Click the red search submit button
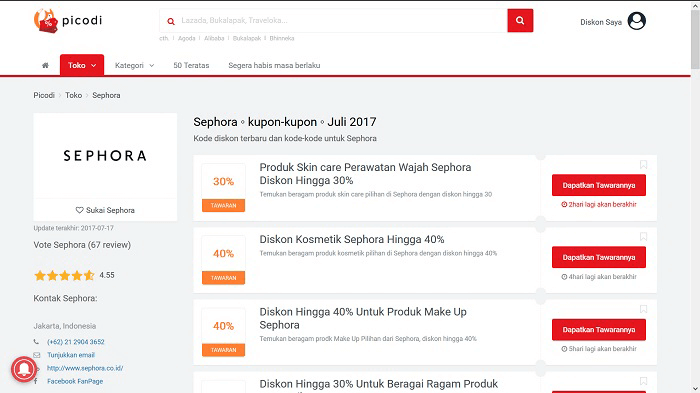The height and width of the screenshot is (393, 700). [x=520, y=21]
